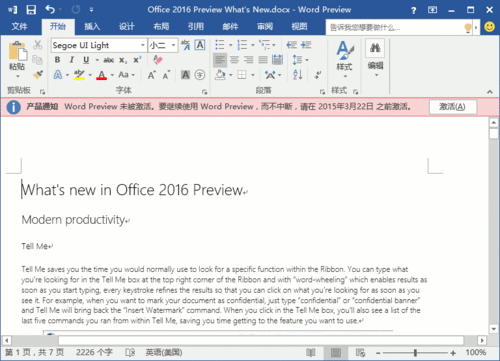Switch to Read Mode view icon

(x=311, y=352)
